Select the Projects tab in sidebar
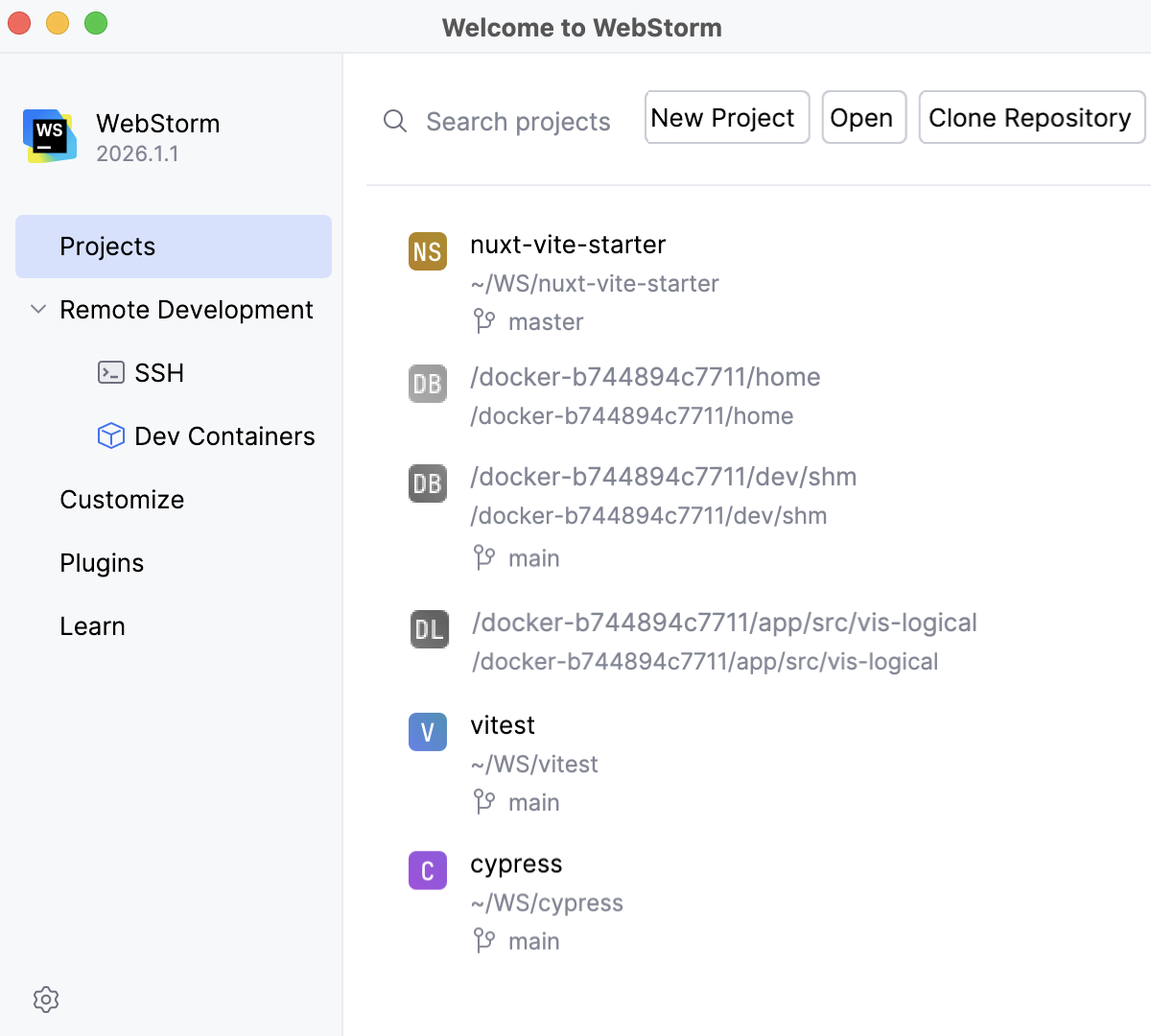 click(x=174, y=247)
